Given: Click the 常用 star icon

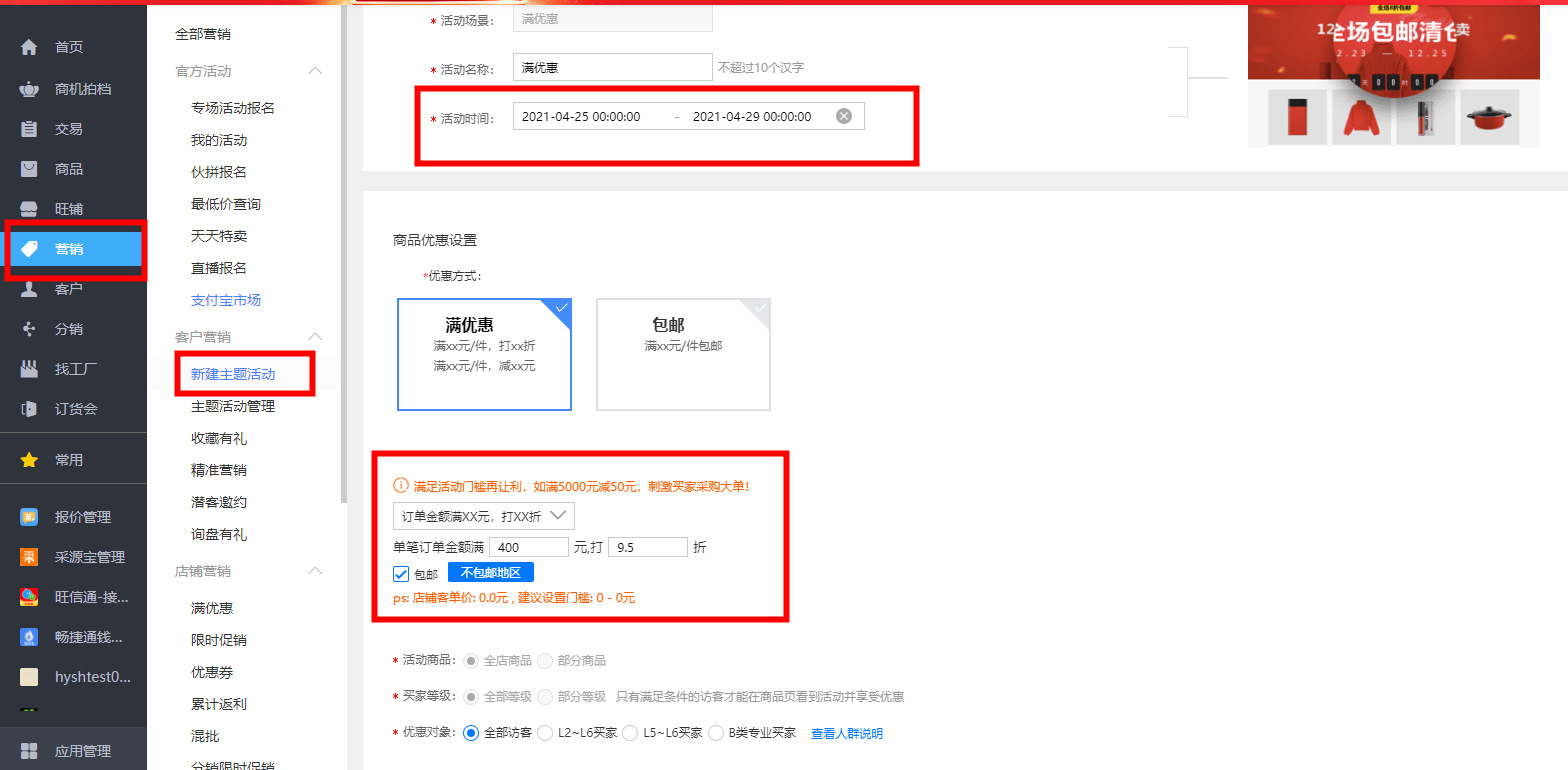Looking at the screenshot, I should tap(29, 460).
